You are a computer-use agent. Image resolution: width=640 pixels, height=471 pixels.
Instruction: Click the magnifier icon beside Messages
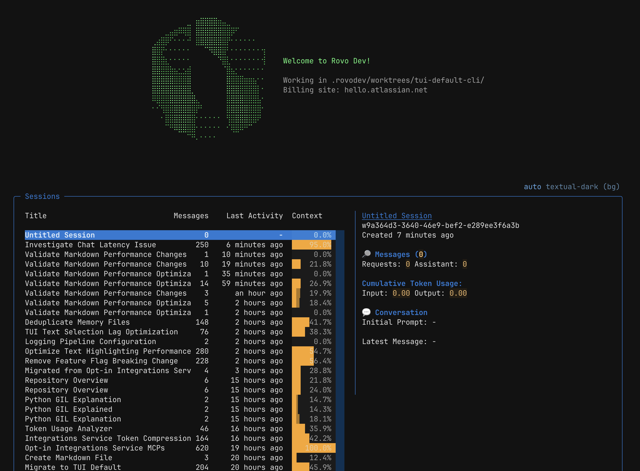(x=366, y=254)
